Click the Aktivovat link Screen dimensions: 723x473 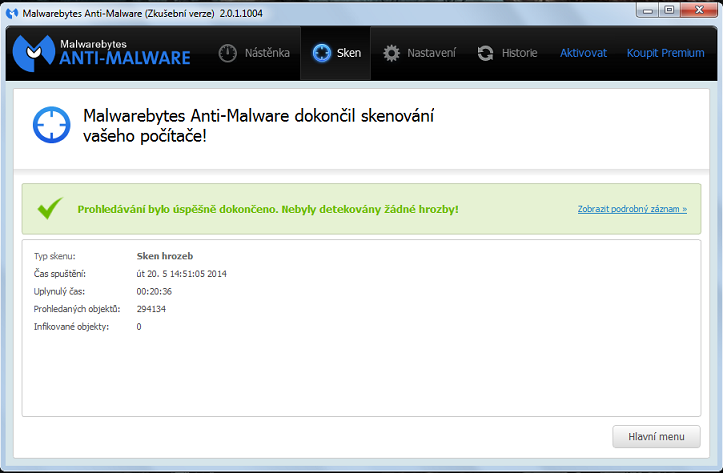(x=583, y=53)
